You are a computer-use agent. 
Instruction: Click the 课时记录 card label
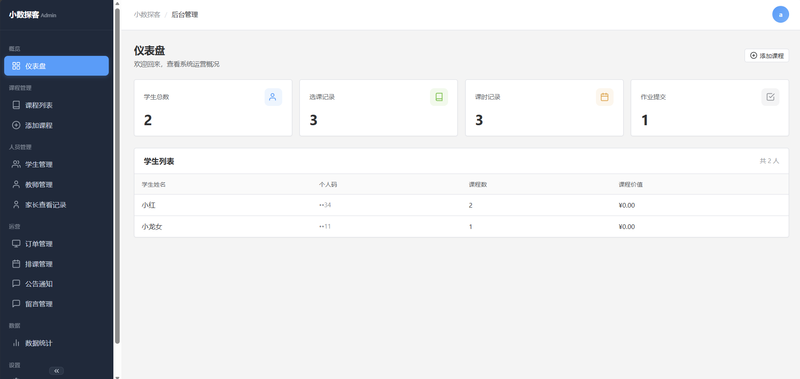(488, 97)
